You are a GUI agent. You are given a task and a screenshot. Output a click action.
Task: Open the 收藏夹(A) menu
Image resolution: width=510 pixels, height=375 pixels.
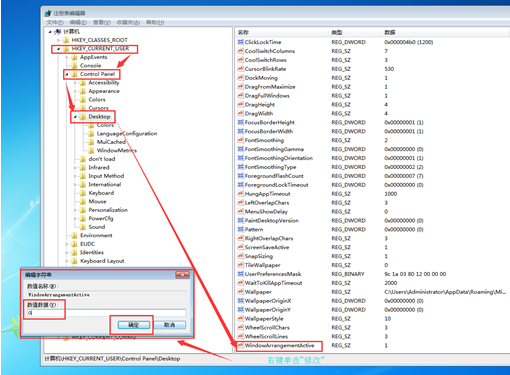128,22
